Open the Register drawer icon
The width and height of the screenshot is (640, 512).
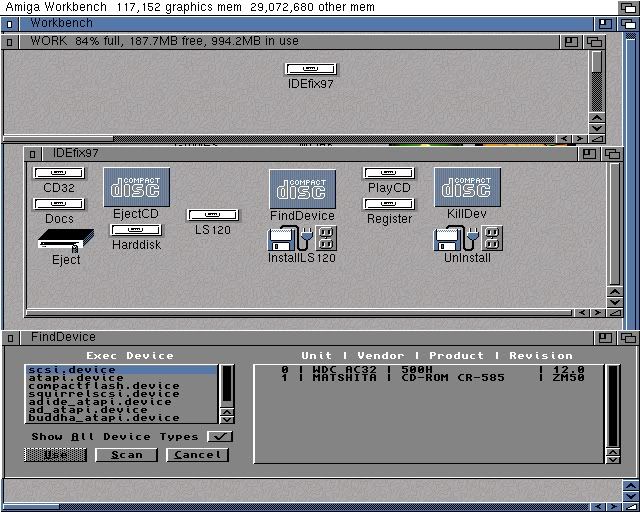(x=389, y=204)
